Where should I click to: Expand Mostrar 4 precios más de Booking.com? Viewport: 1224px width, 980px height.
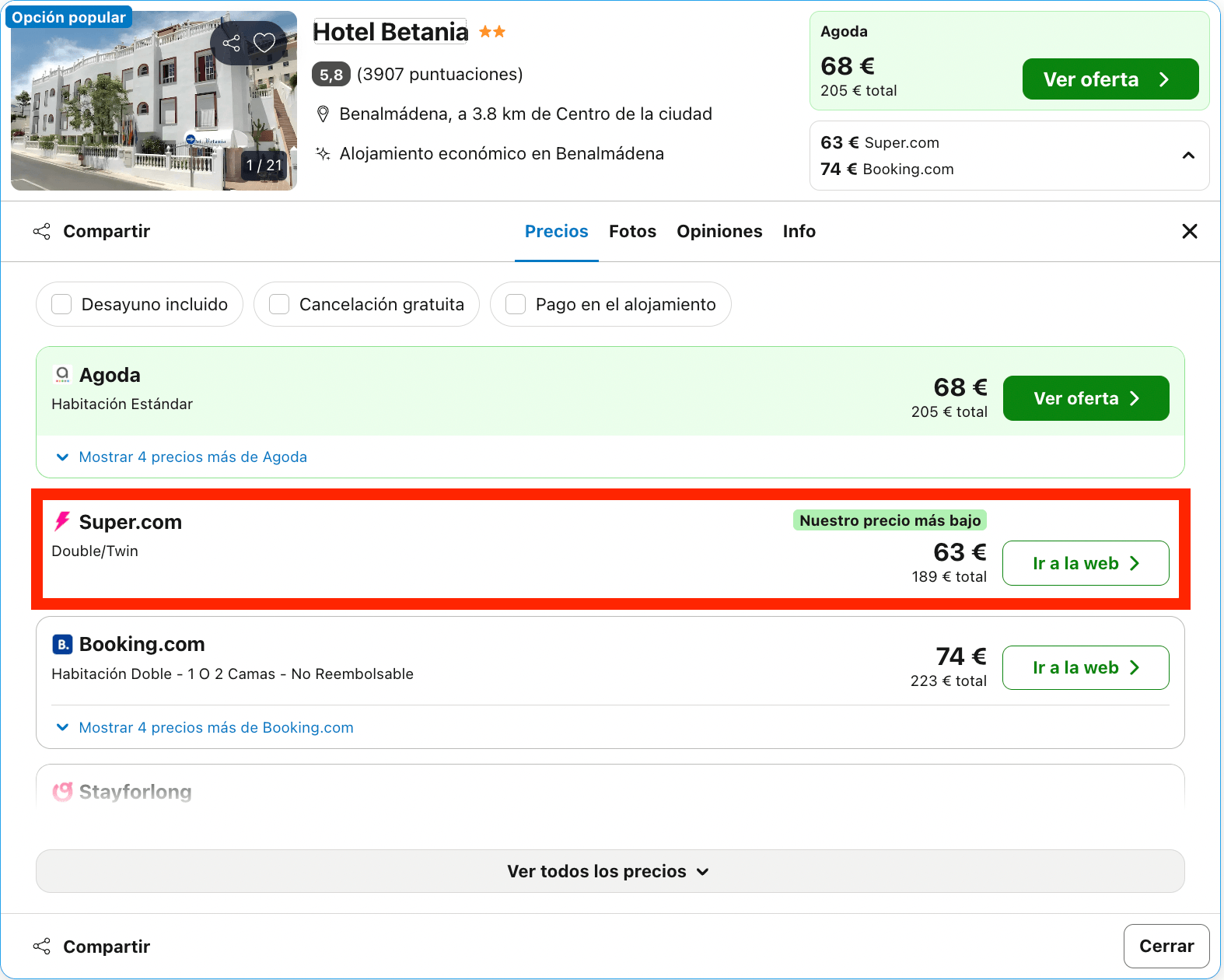coord(205,727)
